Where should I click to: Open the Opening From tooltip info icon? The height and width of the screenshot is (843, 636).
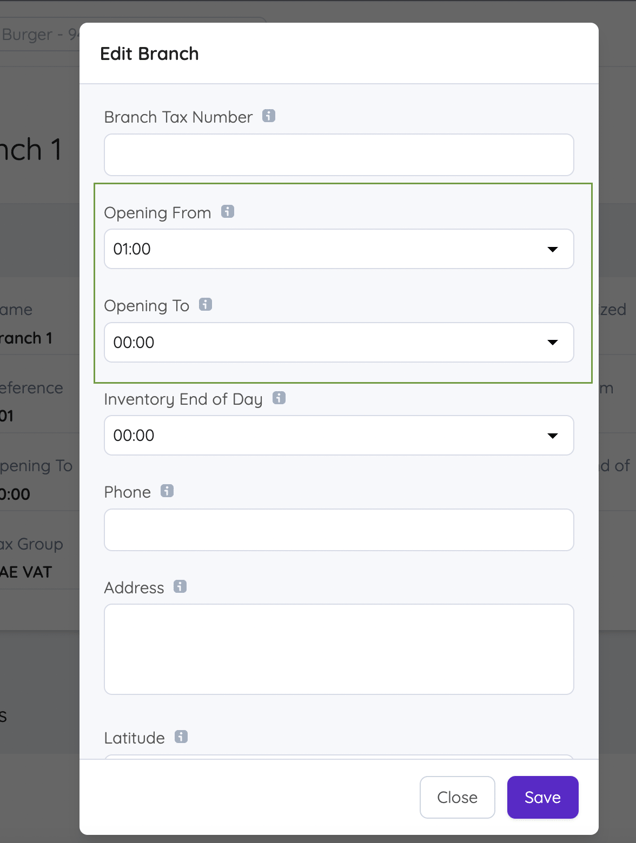[227, 211]
